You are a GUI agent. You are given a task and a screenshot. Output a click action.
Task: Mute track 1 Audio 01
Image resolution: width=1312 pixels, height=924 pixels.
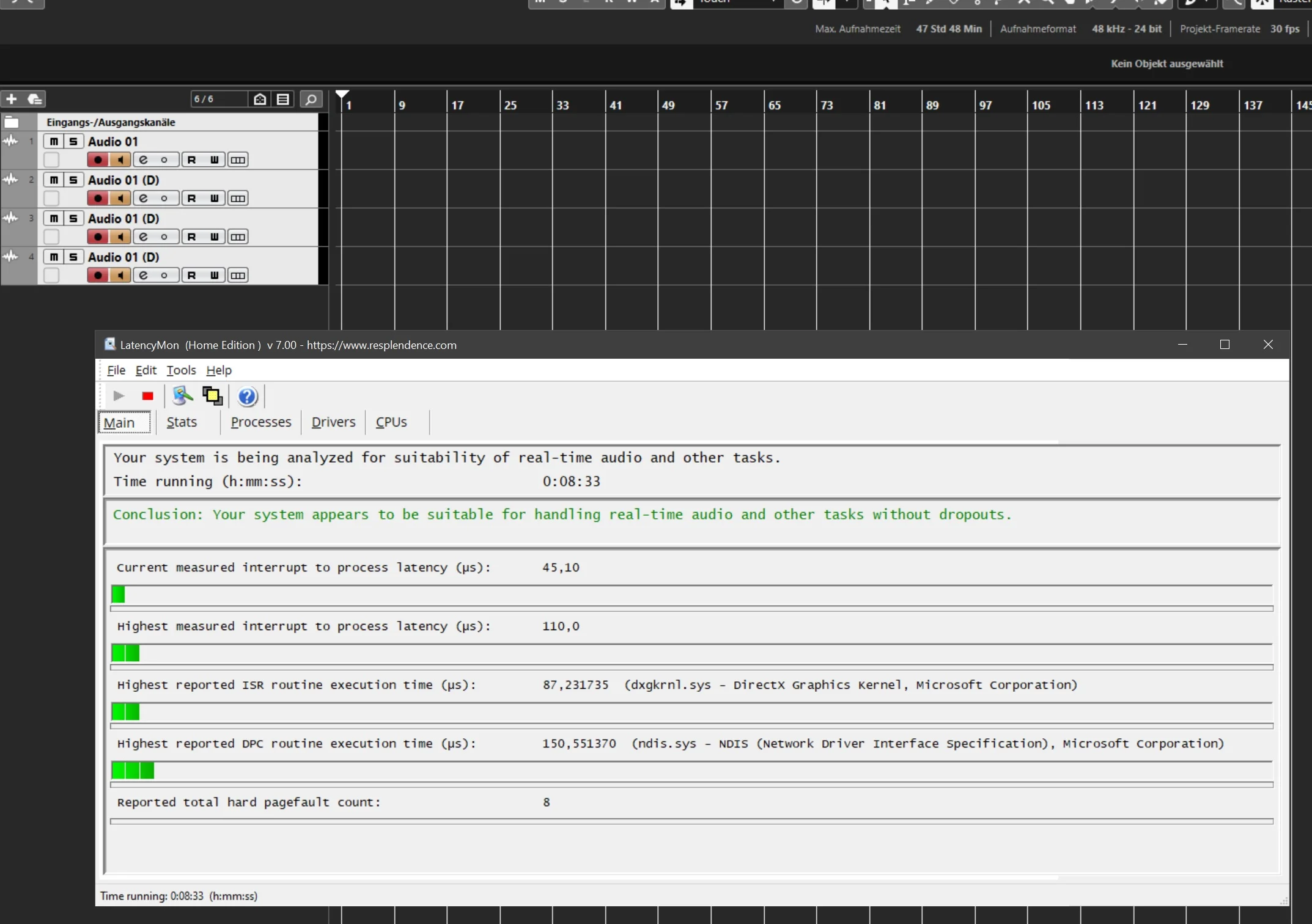[54, 141]
